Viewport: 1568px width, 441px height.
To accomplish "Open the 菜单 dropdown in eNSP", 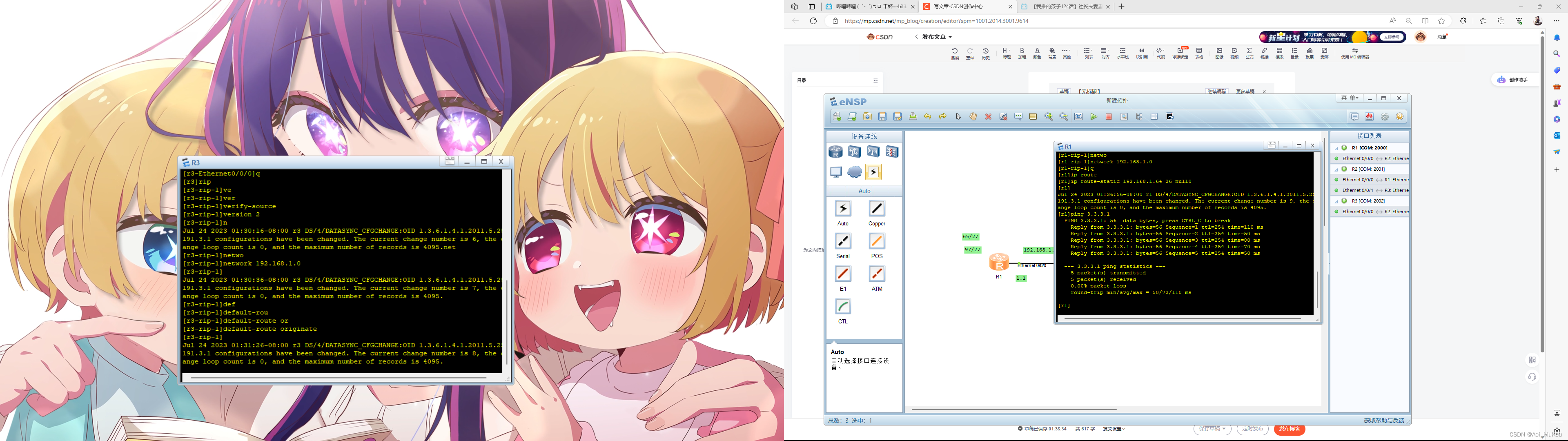I will tap(1350, 98).
